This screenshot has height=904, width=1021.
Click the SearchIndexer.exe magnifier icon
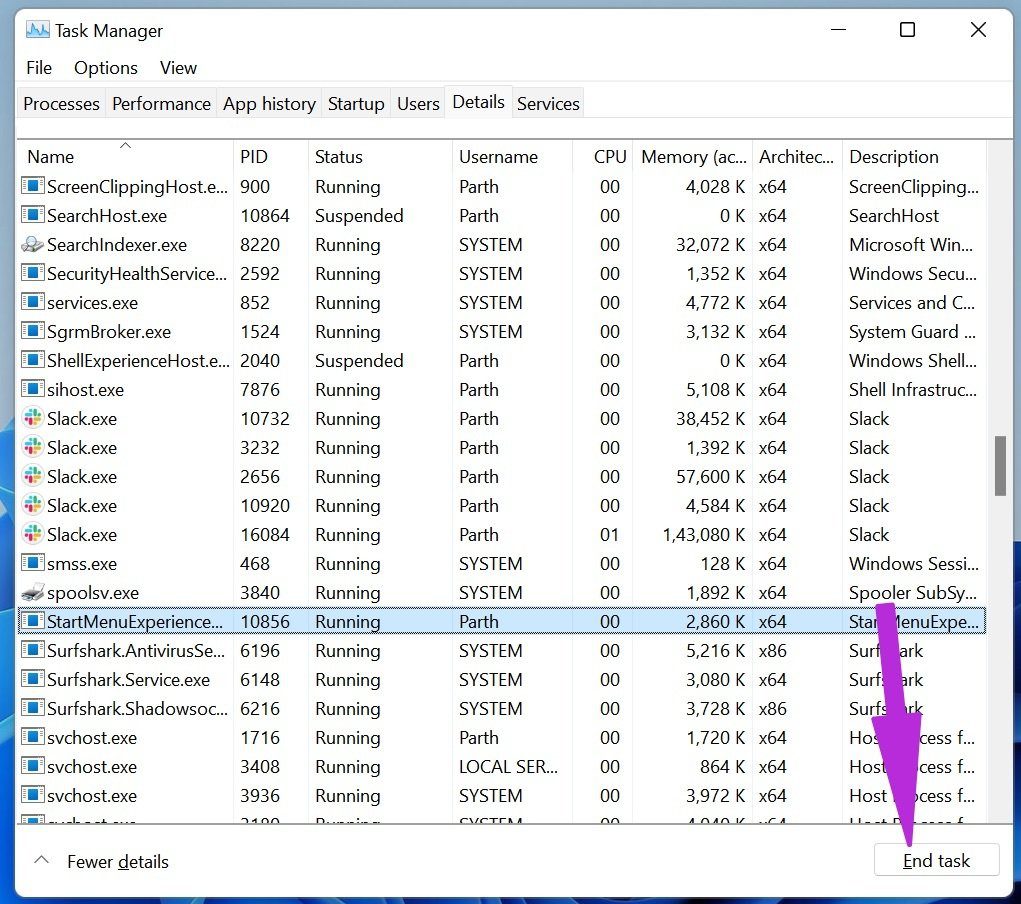pyautogui.click(x=33, y=245)
